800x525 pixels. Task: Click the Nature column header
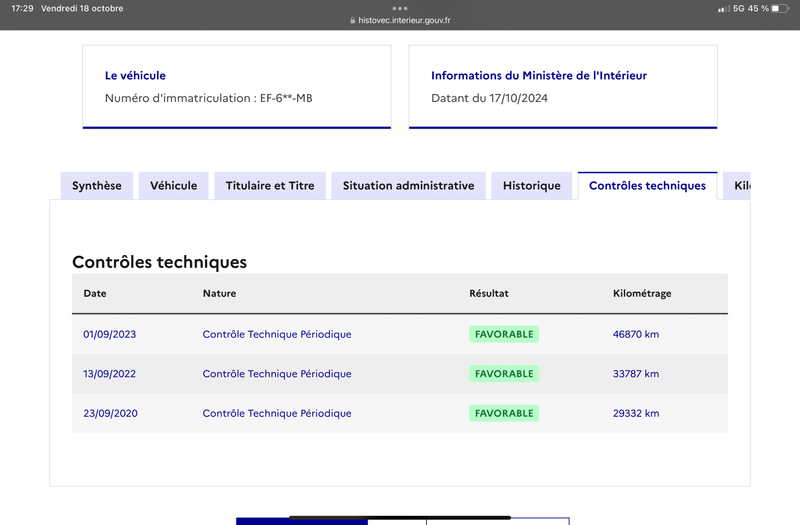coord(219,293)
